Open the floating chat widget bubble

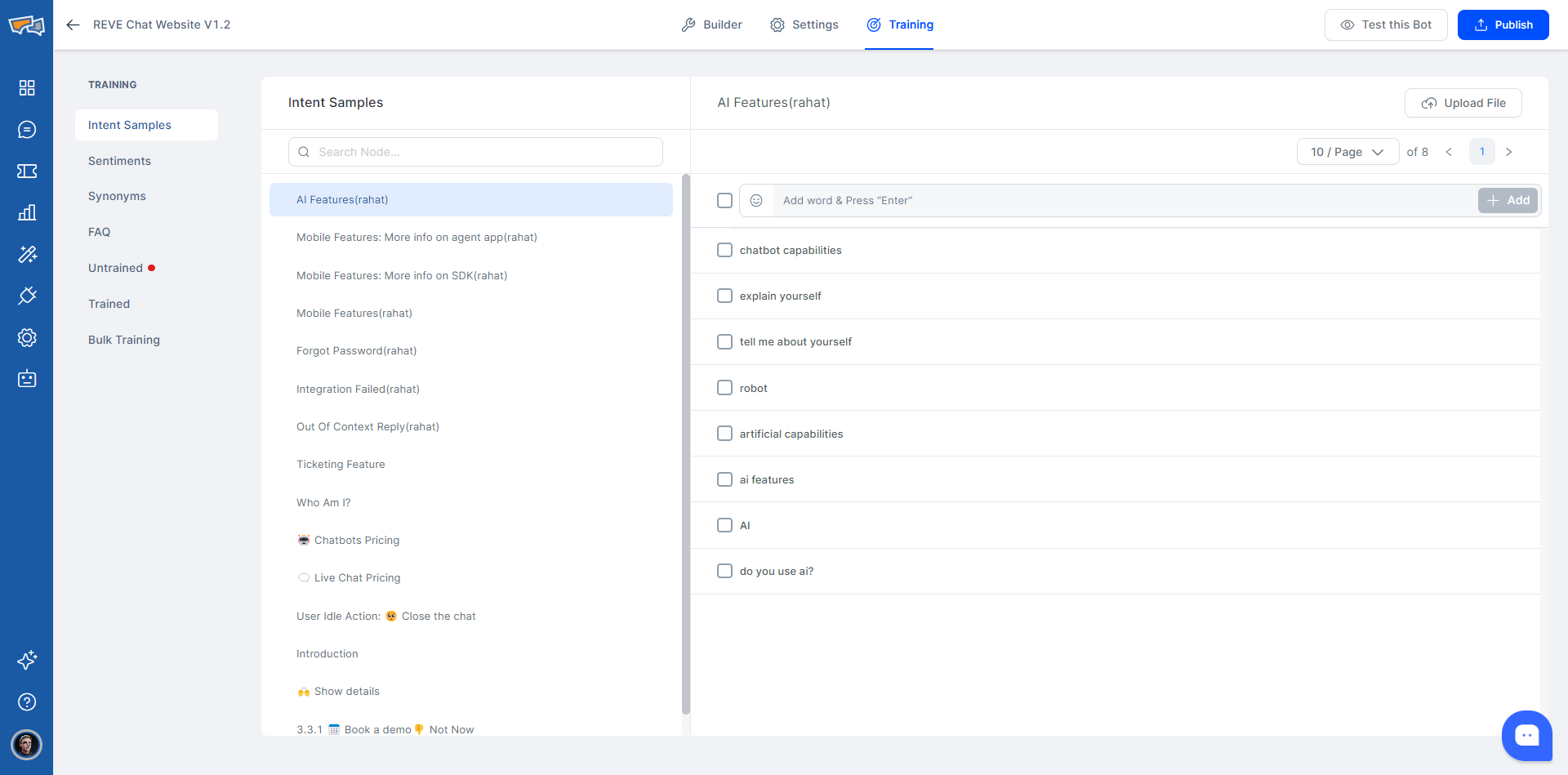(1526, 736)
